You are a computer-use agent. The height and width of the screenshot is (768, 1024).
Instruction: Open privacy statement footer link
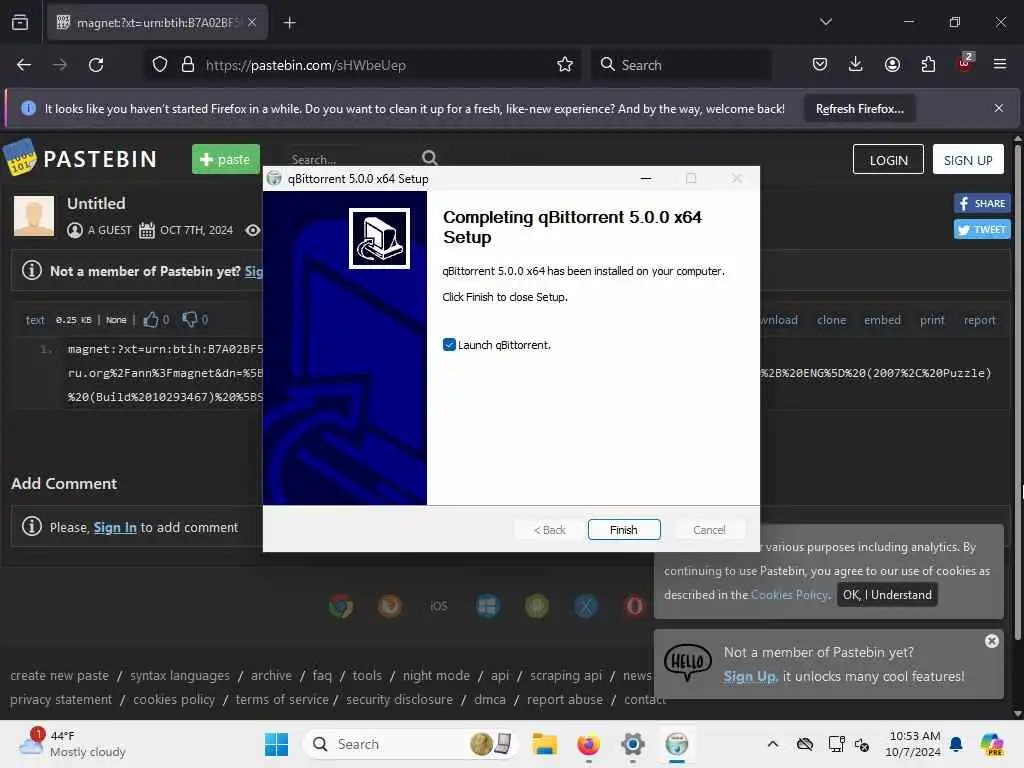[x=61, y=699]
